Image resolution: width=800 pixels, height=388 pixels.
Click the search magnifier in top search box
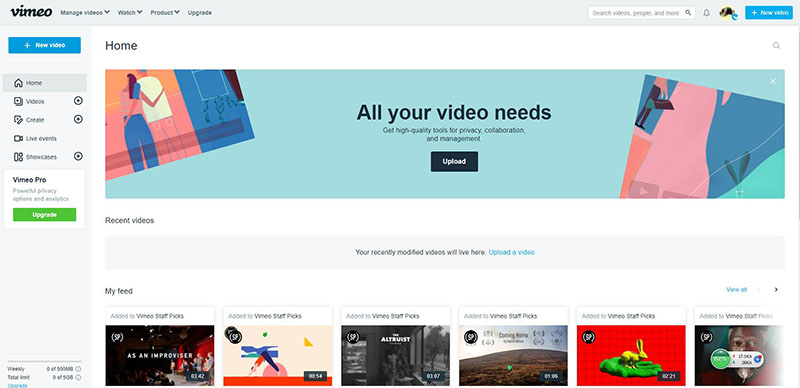688,13
